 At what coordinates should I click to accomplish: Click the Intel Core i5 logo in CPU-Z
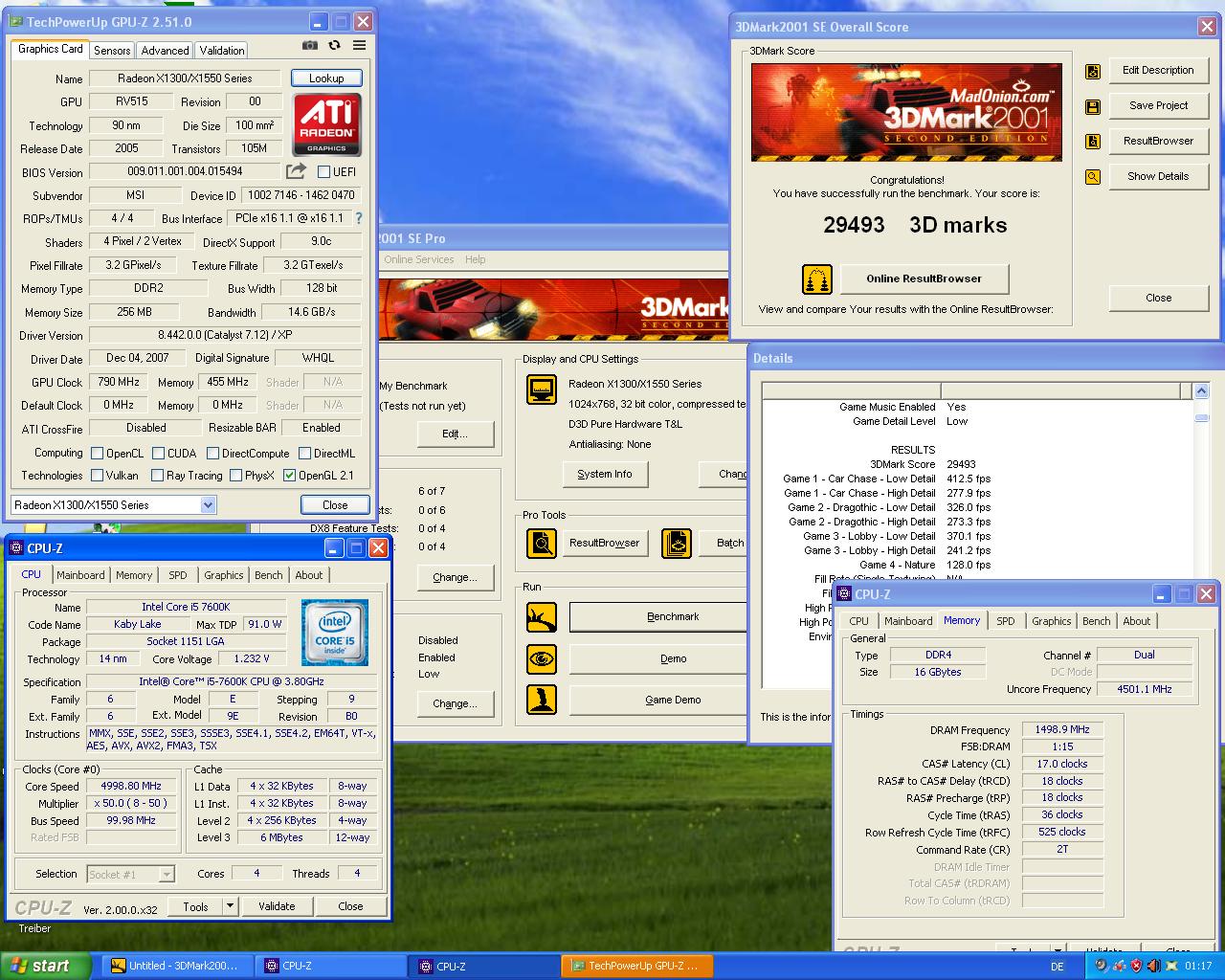point(335,633)
